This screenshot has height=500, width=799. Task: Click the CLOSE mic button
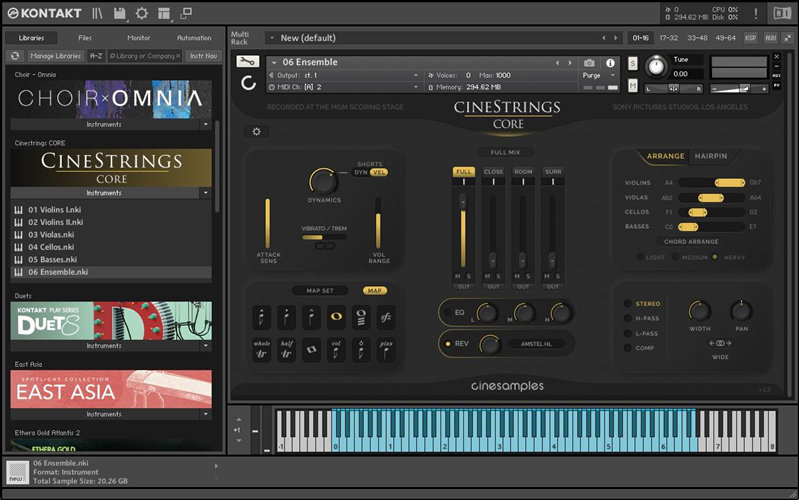click(493, 171)
